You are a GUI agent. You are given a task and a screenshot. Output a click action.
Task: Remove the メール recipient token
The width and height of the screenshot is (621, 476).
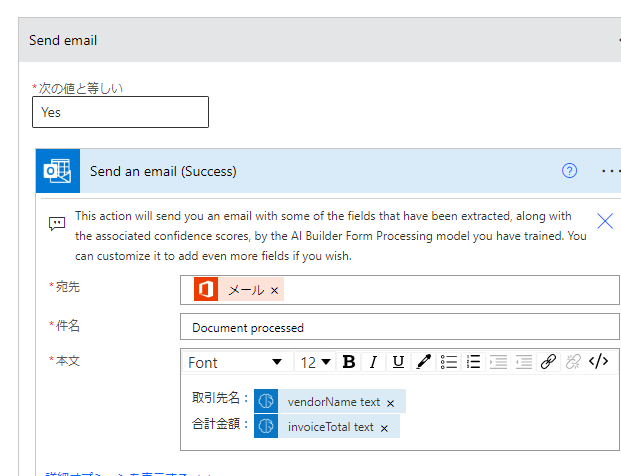[274, 291]
